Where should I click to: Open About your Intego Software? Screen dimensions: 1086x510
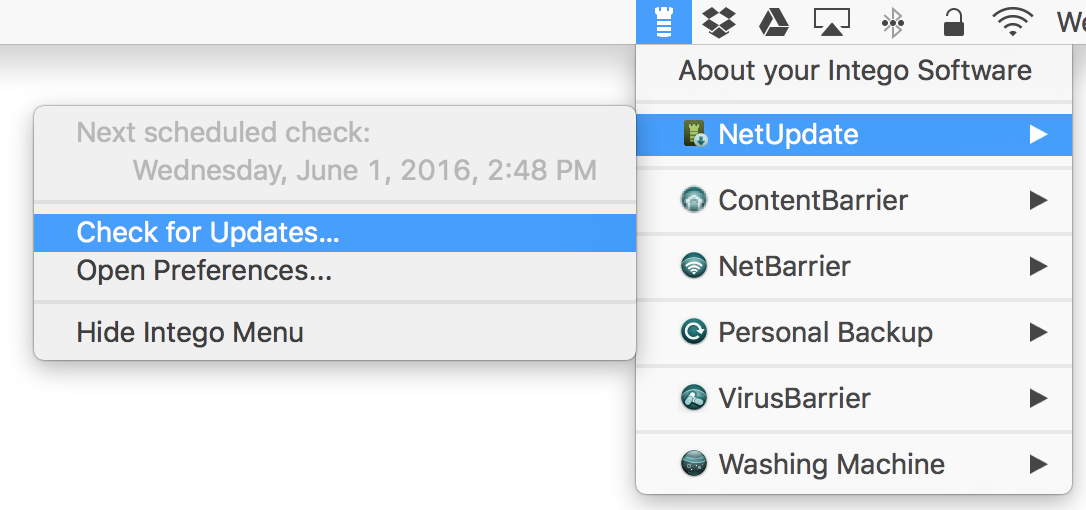pyautogui.click(x=854, y=71)
